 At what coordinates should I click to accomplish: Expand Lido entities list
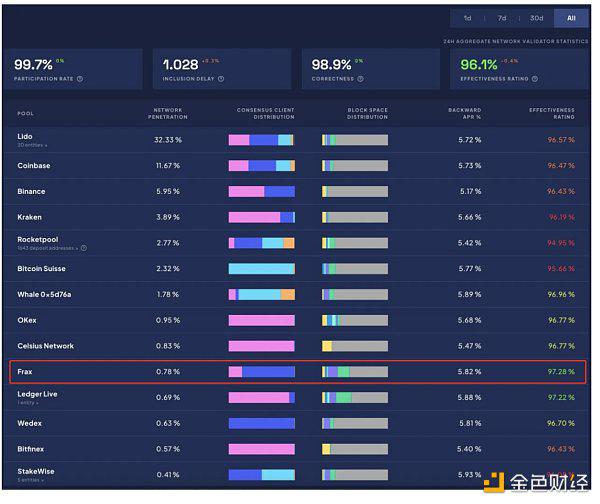pos(32,145)
